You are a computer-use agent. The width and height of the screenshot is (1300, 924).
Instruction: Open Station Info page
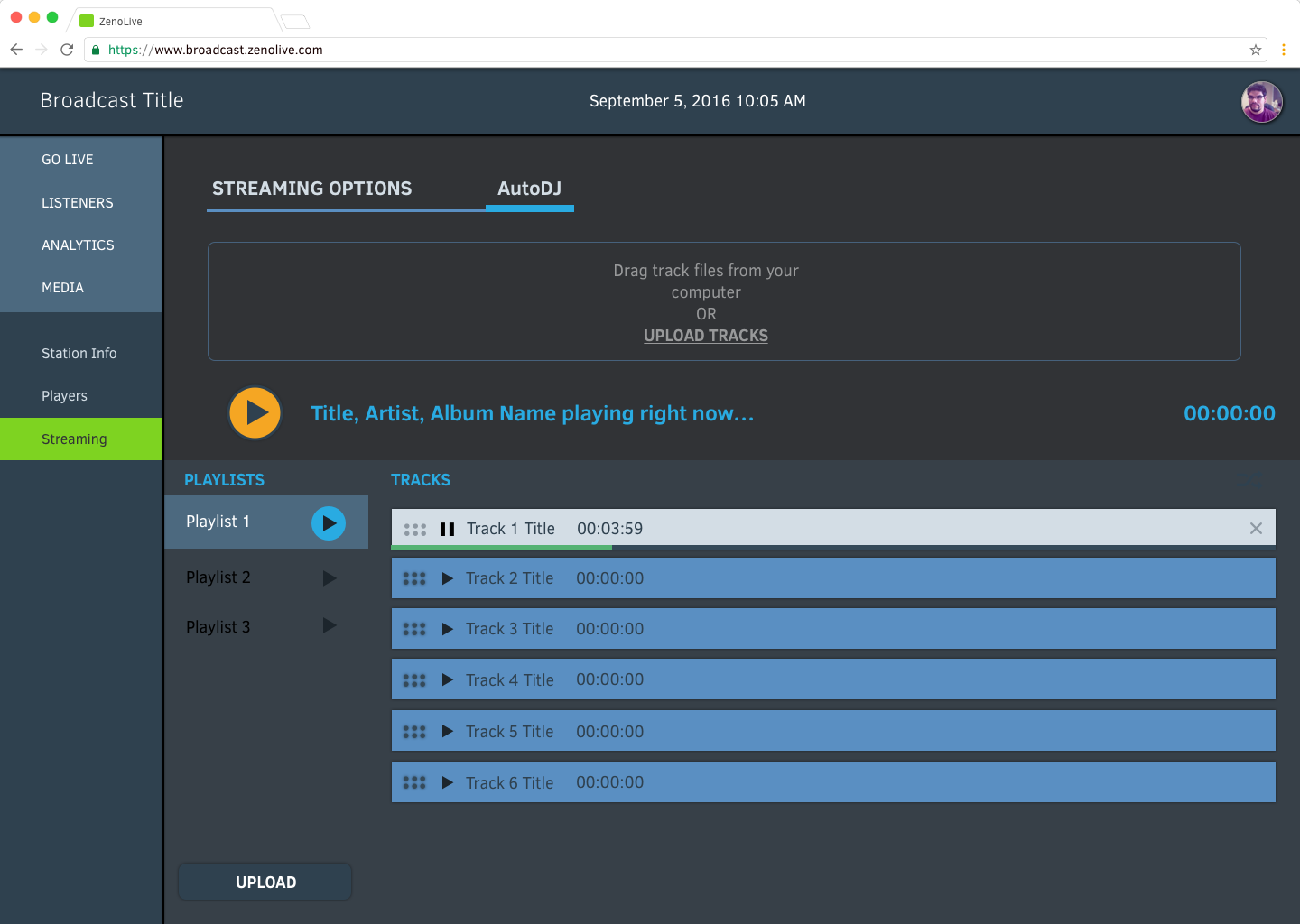(81, 354)
